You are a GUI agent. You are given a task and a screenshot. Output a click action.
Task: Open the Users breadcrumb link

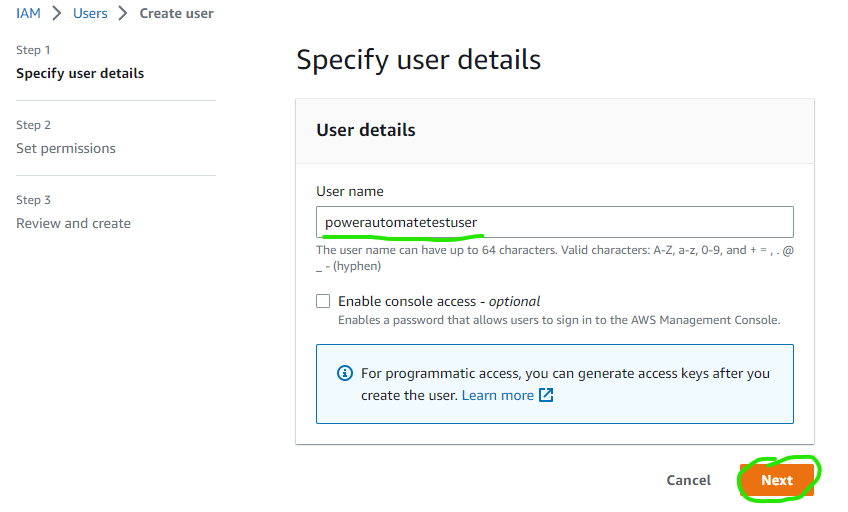90,14
